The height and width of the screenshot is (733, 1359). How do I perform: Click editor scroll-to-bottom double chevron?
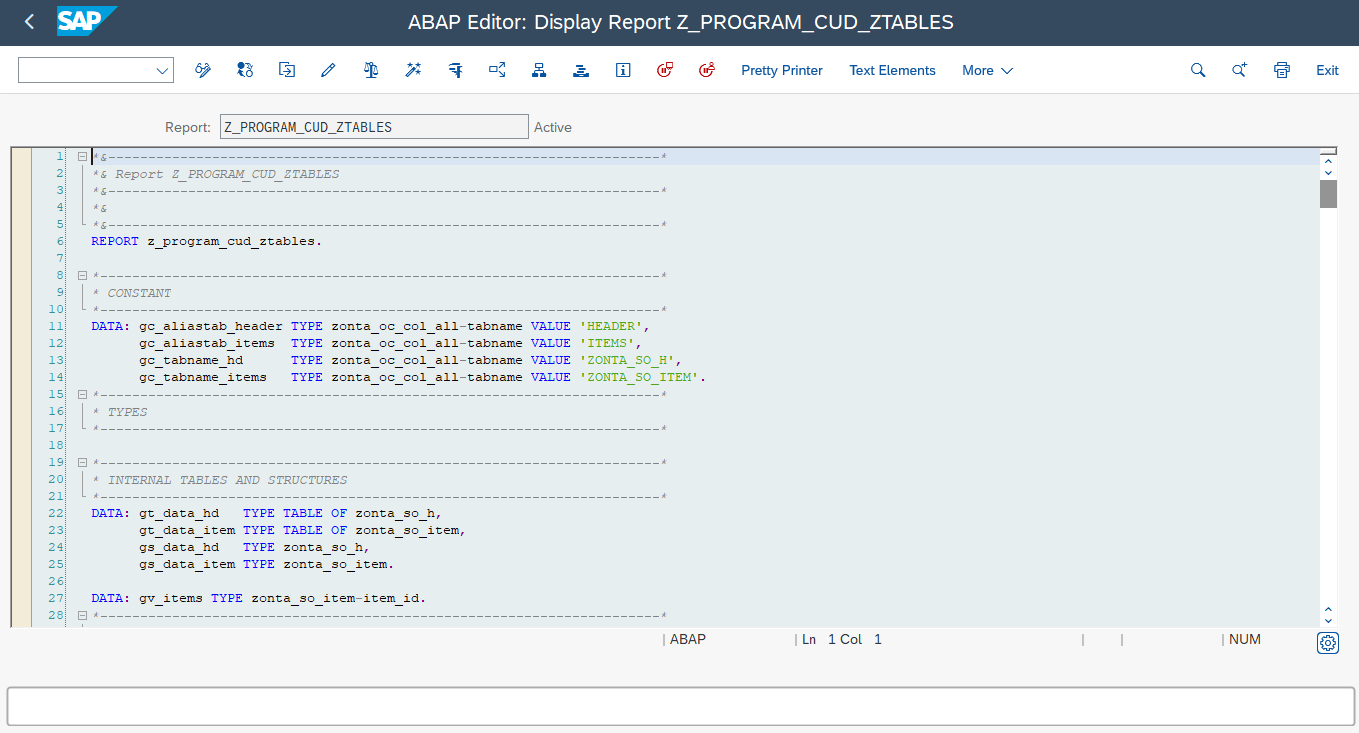click(1328, 613)
